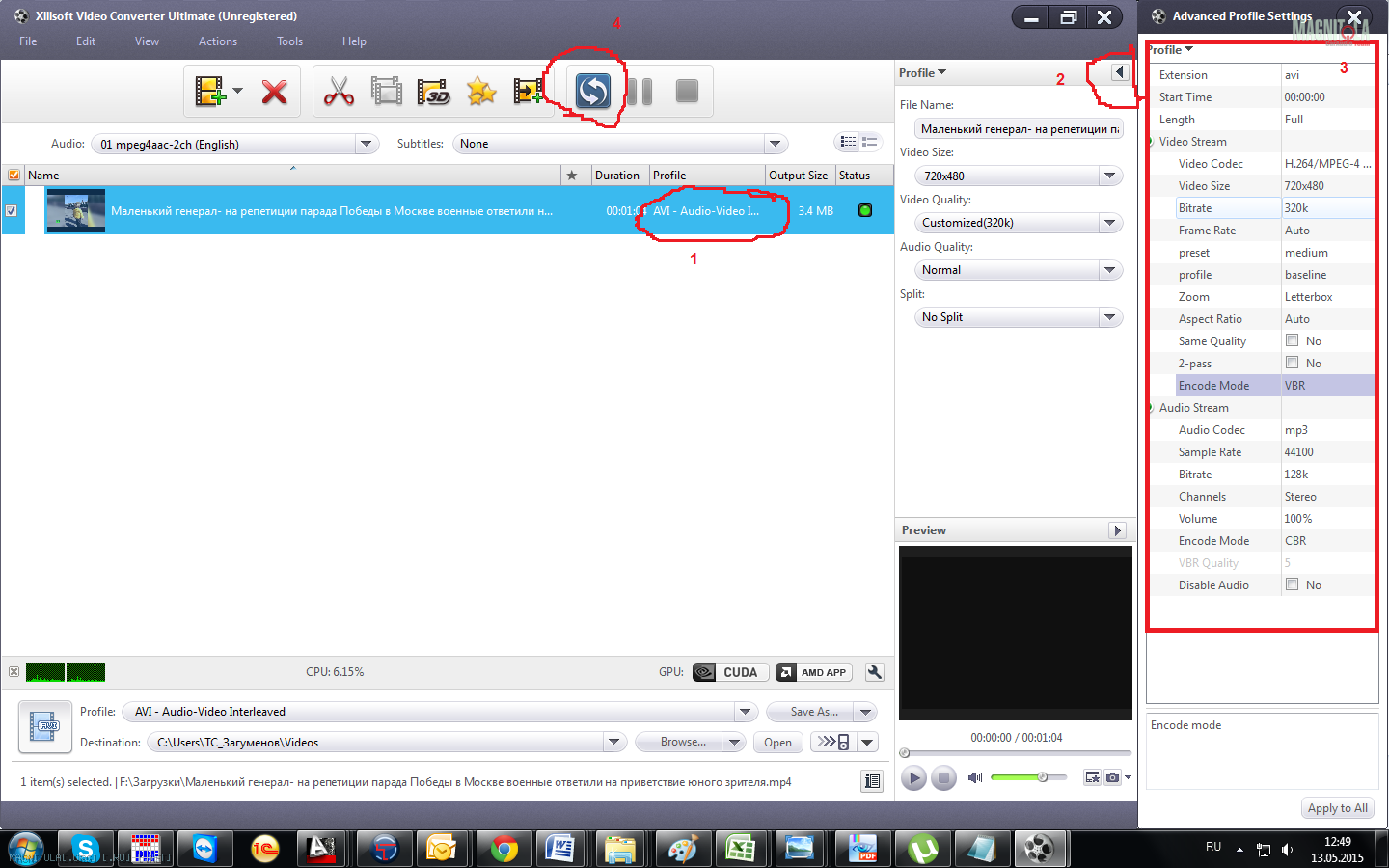Tick the Disable Audio checkbox
The height and width of the screenshot is (868, 1389).
pyautogui.click(x=1292, y=584)
